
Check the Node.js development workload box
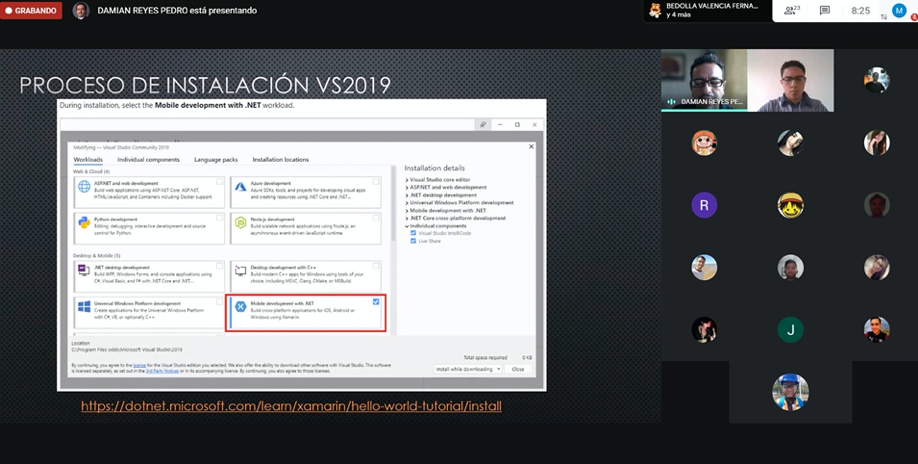tap(376, 217)
